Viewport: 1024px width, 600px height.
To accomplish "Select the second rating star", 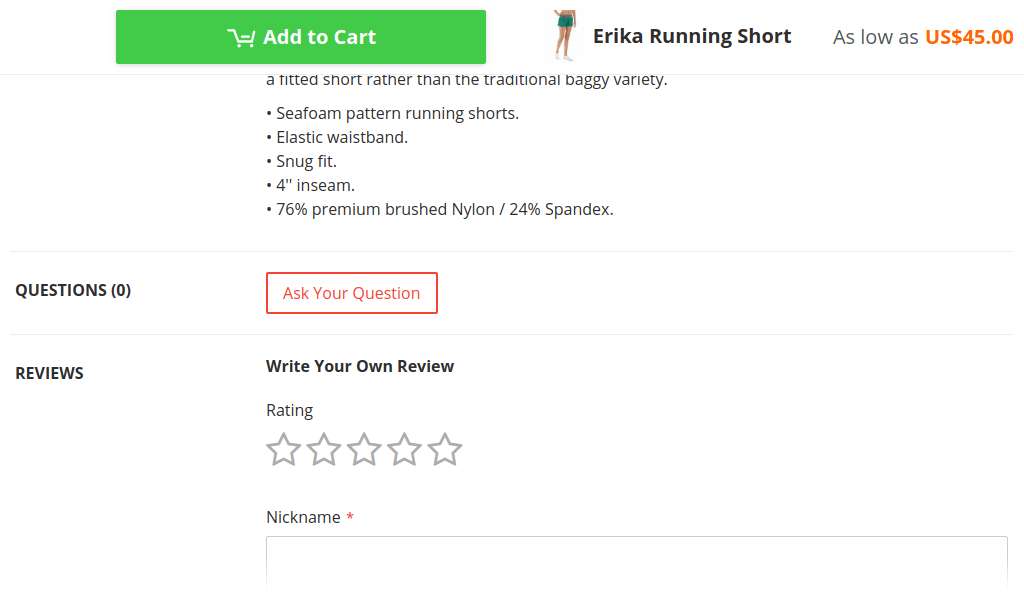I will 324,449.
